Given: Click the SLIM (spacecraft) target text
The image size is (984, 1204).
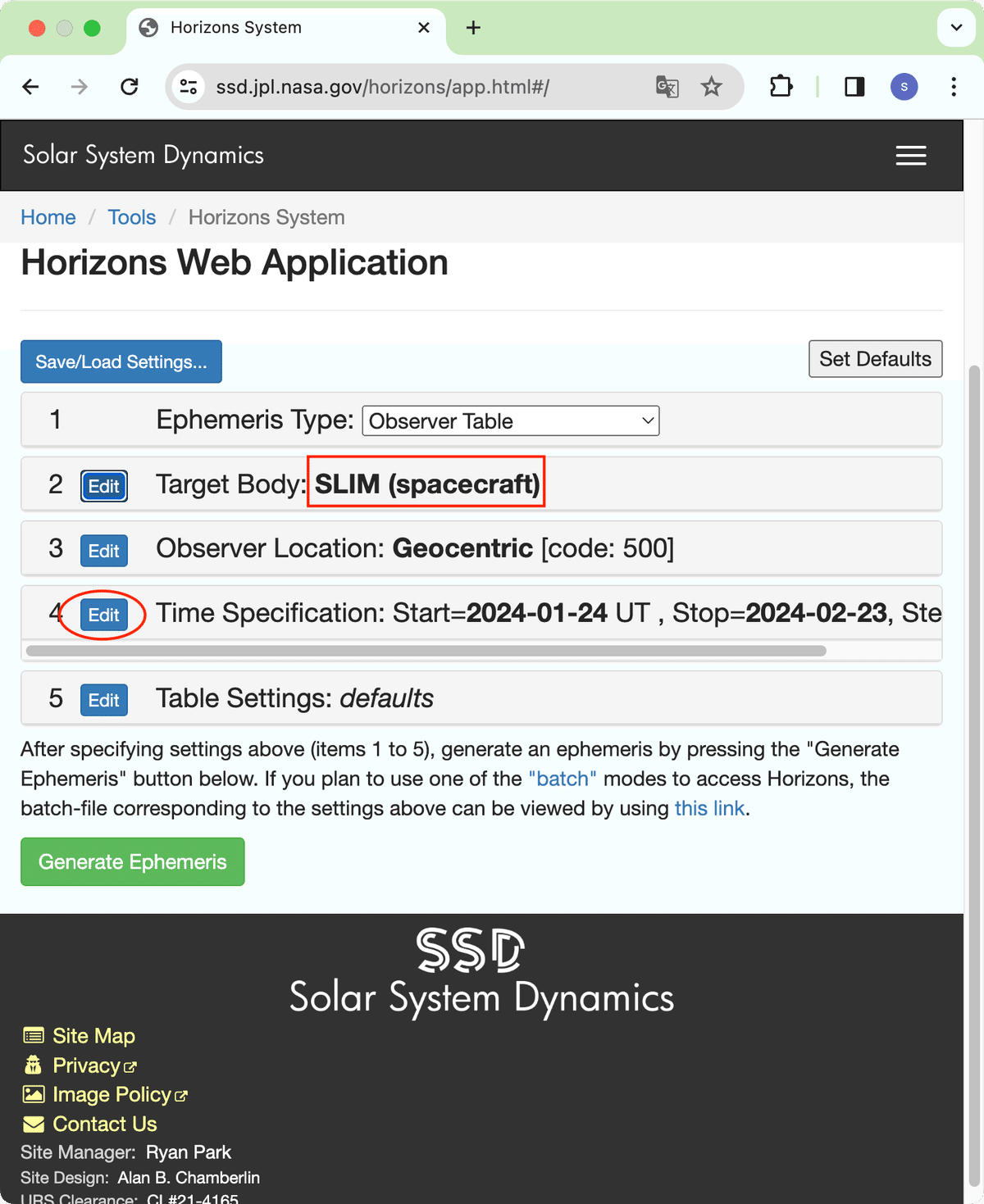Looking at the screenshot, I should [427, 484].
